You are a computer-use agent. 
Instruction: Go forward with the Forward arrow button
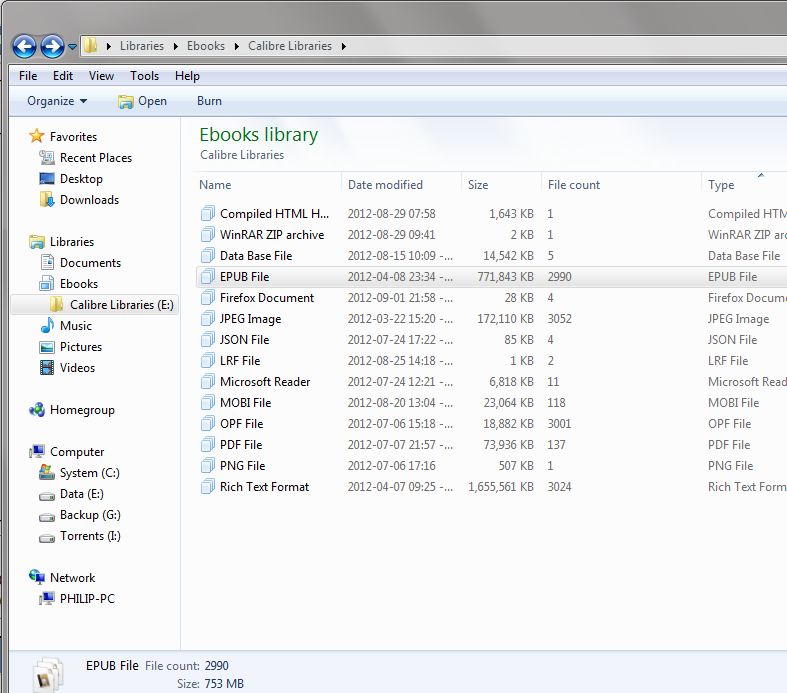pos(52,47)
